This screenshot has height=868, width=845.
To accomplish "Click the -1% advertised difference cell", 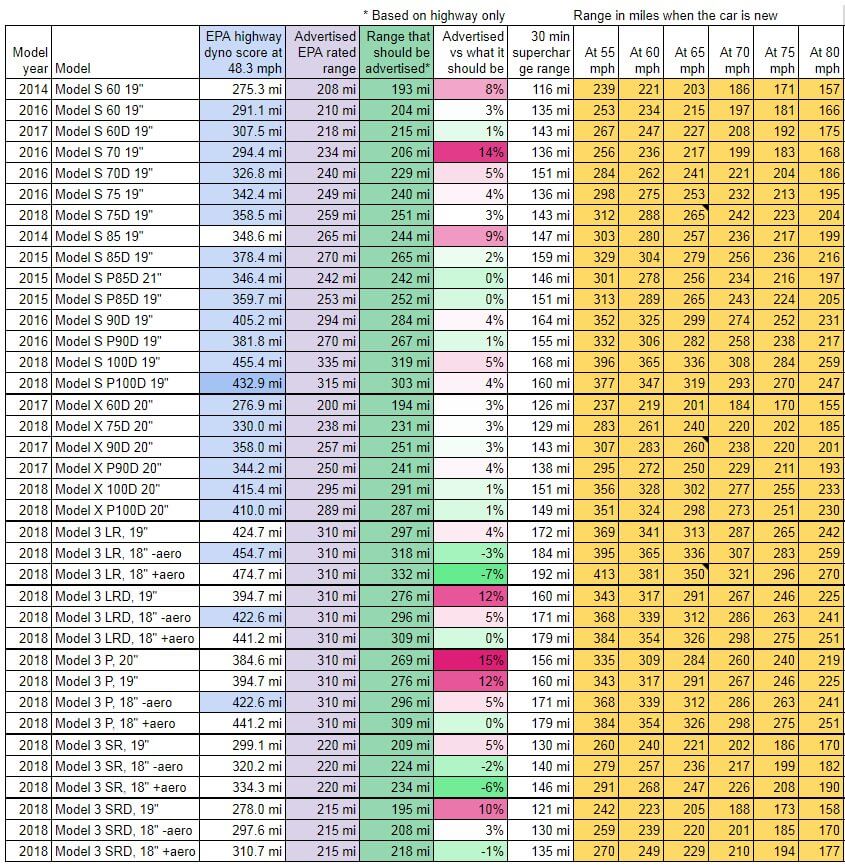I will (x=470, y=851).
